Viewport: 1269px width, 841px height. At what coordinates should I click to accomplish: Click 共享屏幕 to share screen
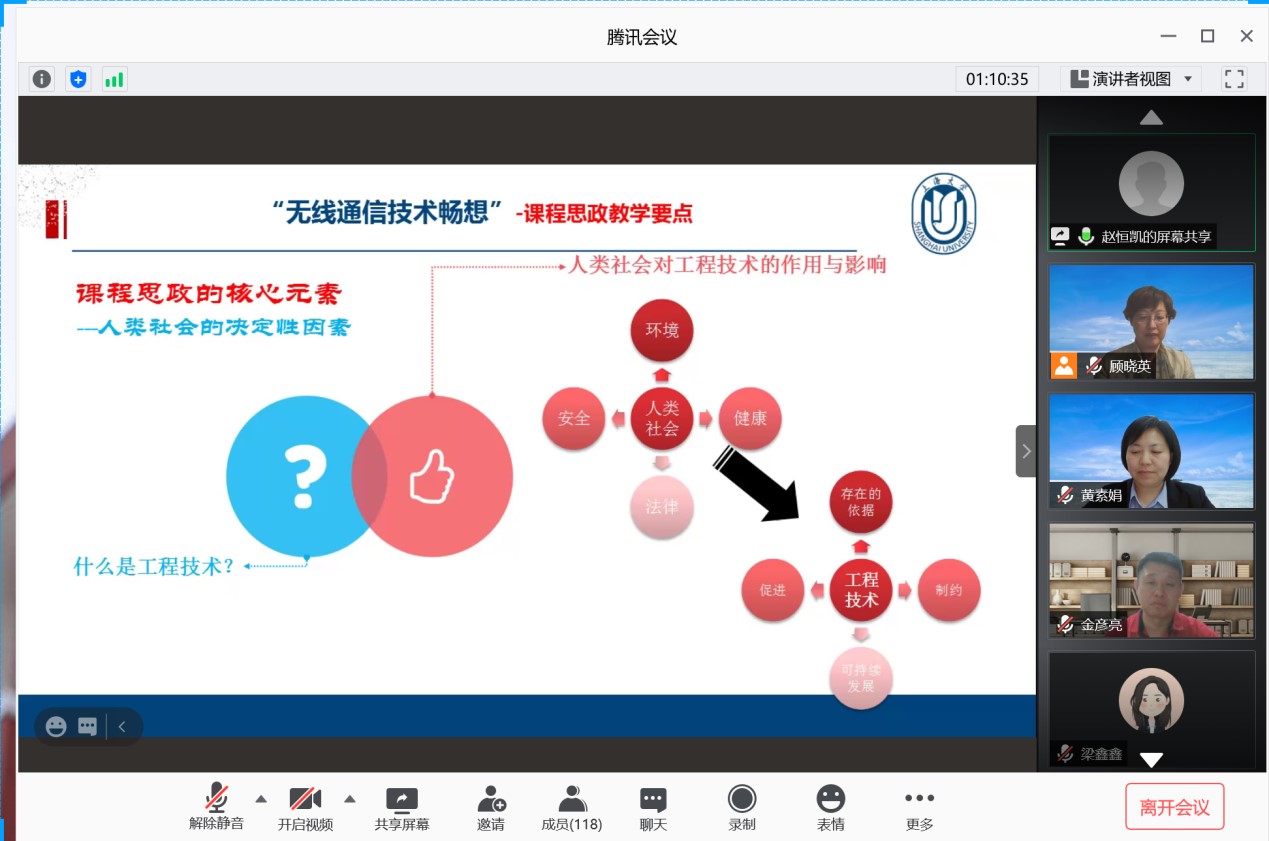402,808
